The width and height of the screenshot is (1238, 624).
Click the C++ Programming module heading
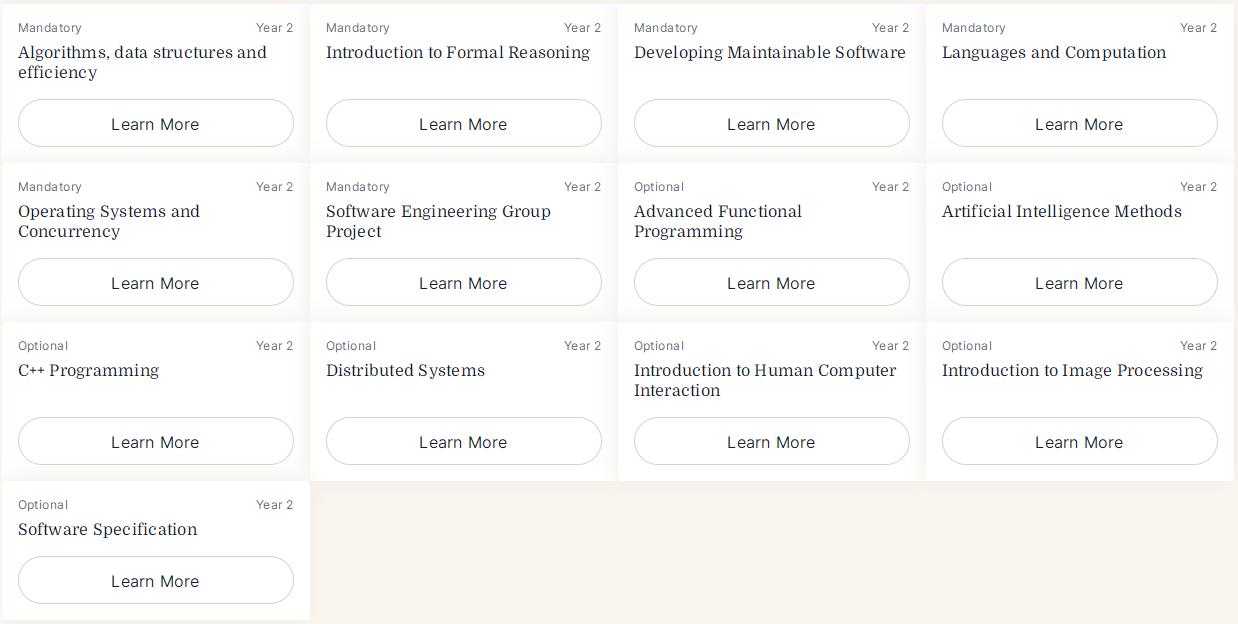(88, 371)
